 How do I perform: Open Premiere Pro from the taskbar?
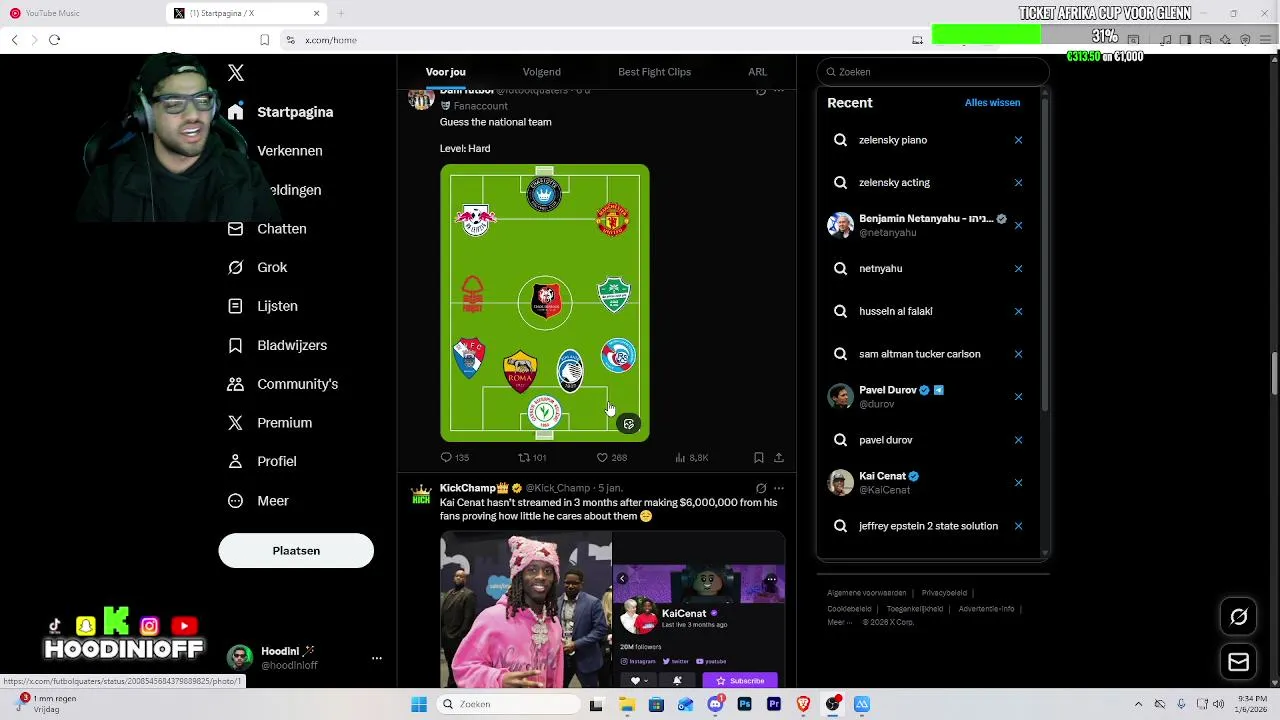pos(774,704)
